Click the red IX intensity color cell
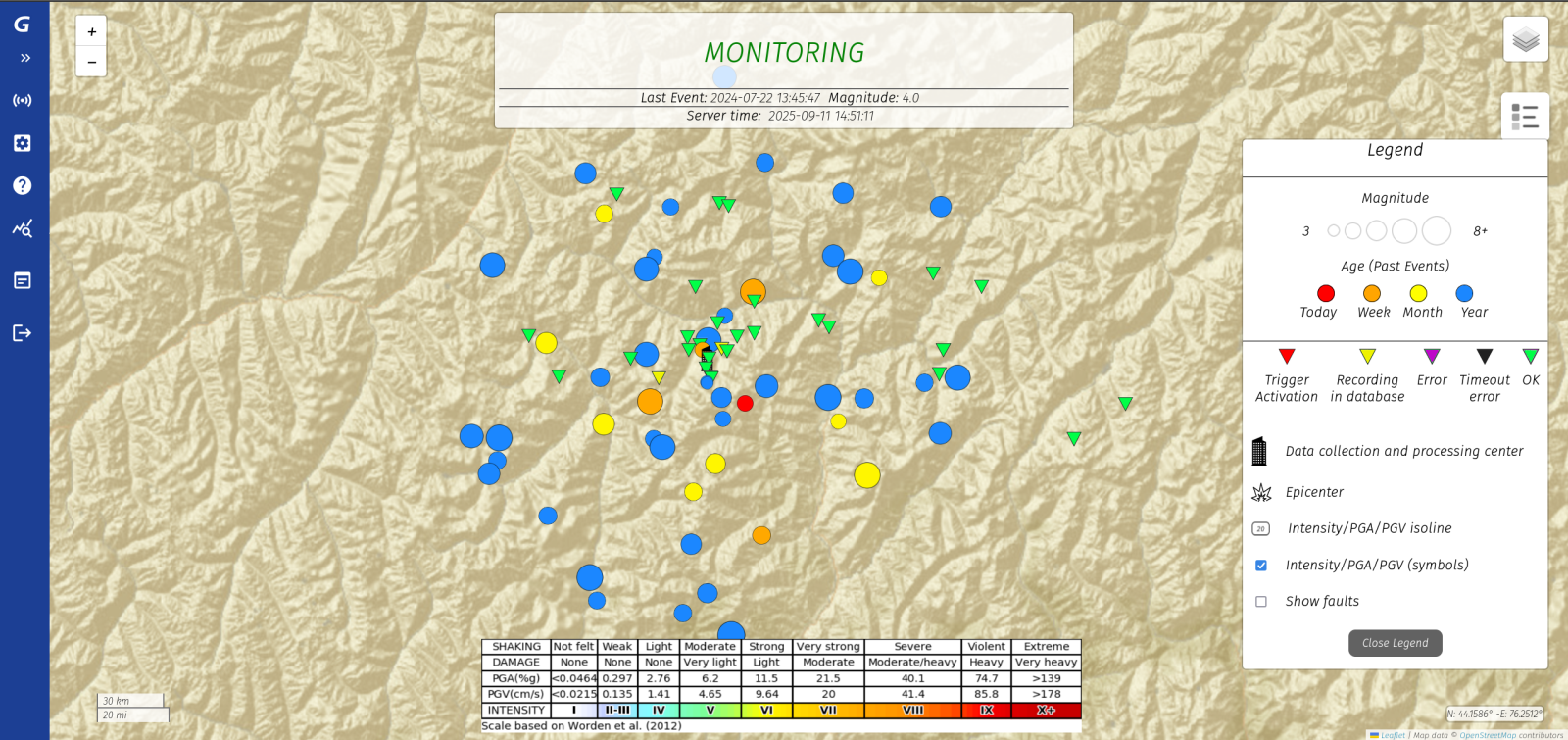 coord(986,711)
